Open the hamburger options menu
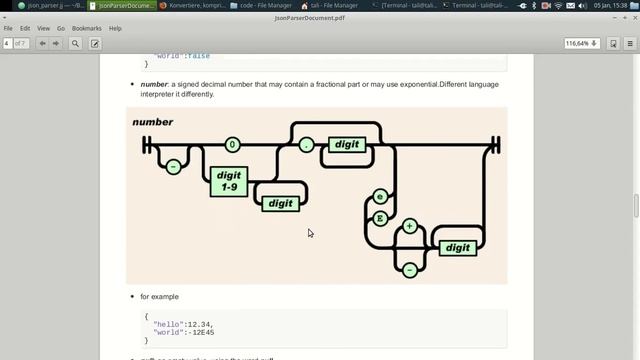Screen dimensions: 640x360 [x=630, y=43]
